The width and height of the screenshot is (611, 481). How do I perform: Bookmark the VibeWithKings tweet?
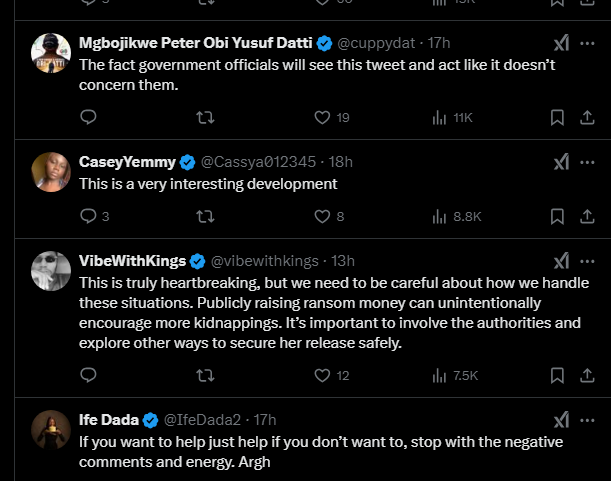[x=558, y=376]
